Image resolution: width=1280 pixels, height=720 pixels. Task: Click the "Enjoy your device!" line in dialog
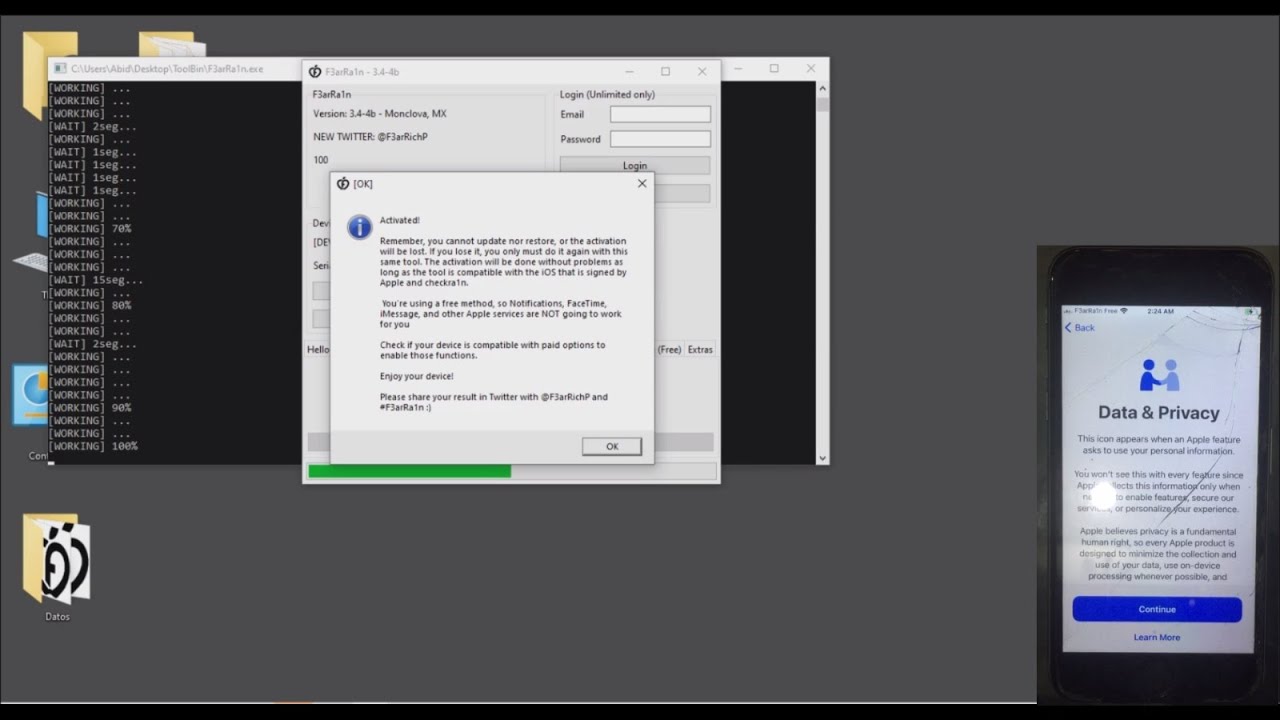pyautogui.click(x=417, y=376)
